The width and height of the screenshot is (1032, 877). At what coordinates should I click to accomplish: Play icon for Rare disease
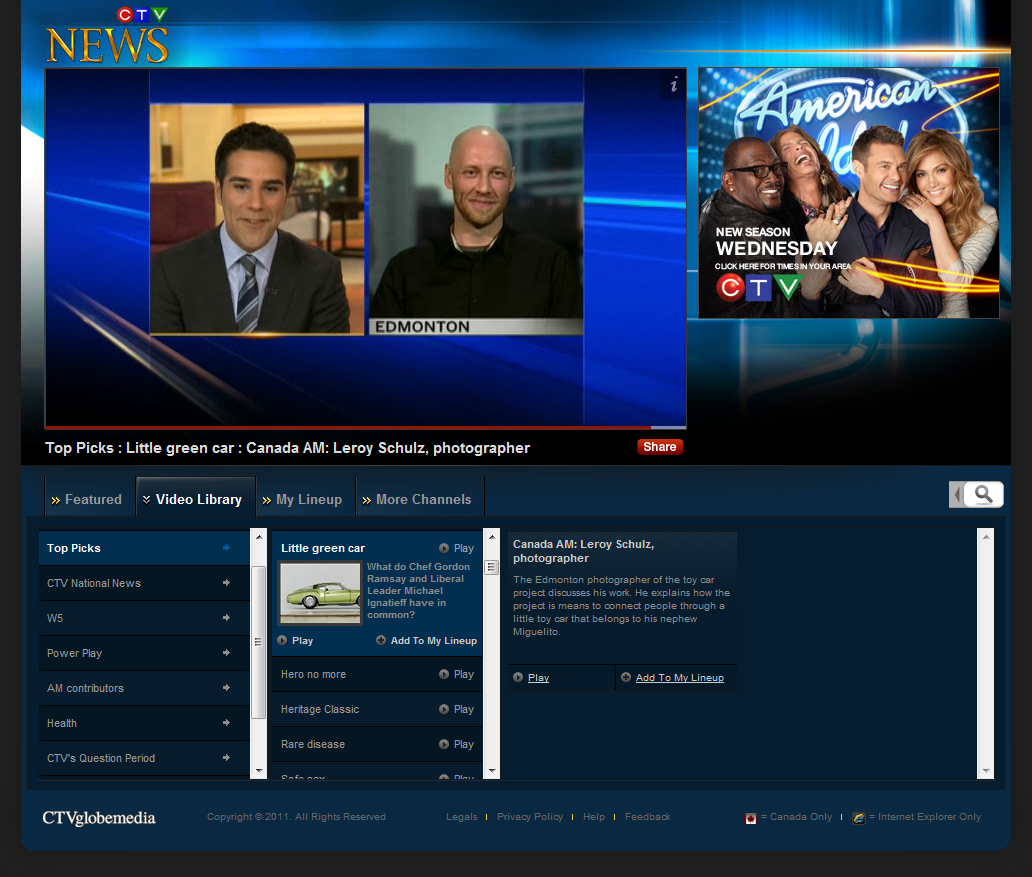coord(444,744)
